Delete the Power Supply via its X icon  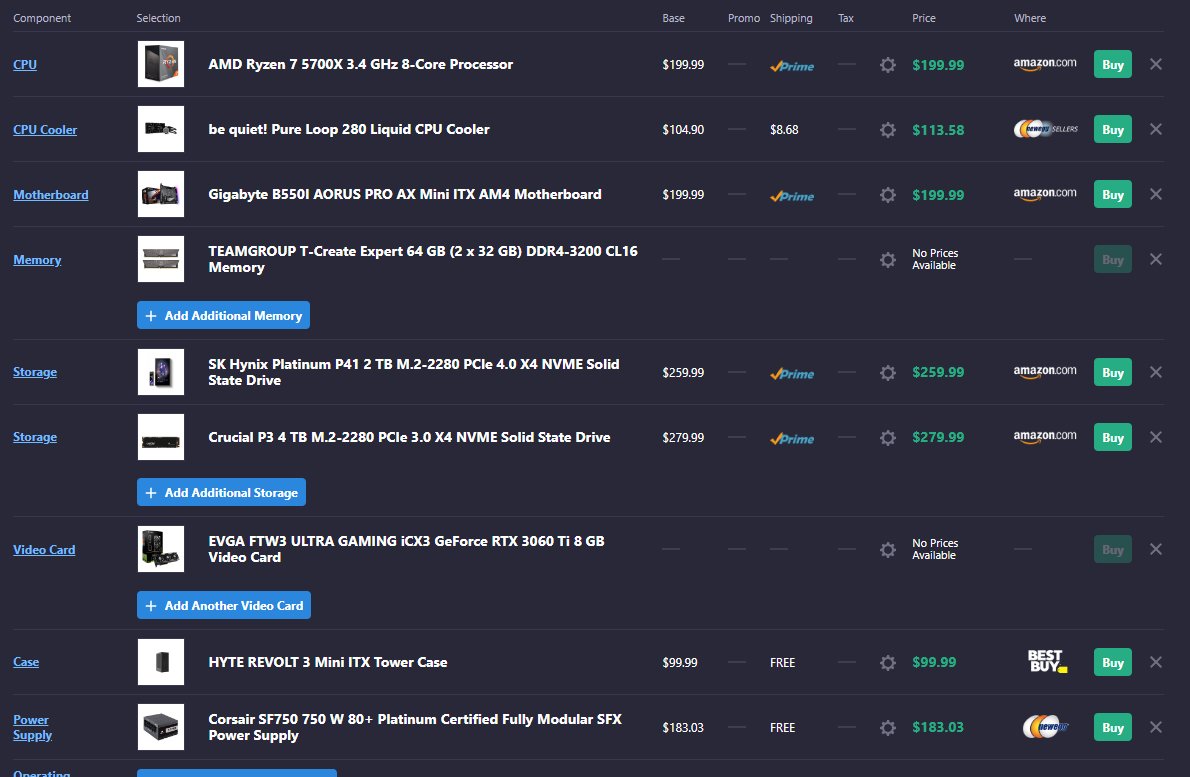pyautogui.click(x=1155, y=727)
